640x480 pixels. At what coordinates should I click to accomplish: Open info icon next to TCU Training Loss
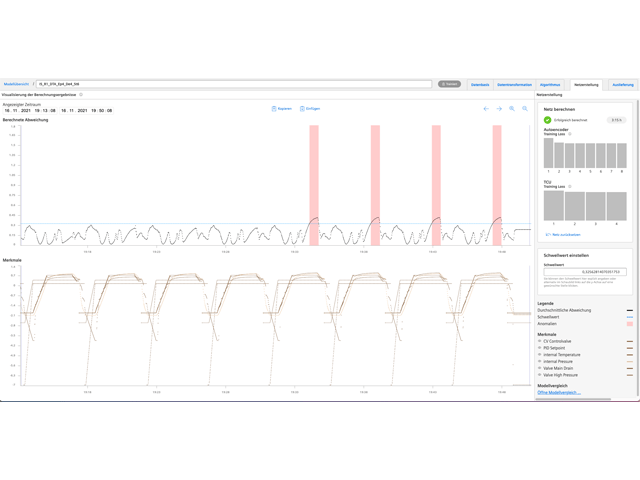[570, 187]
